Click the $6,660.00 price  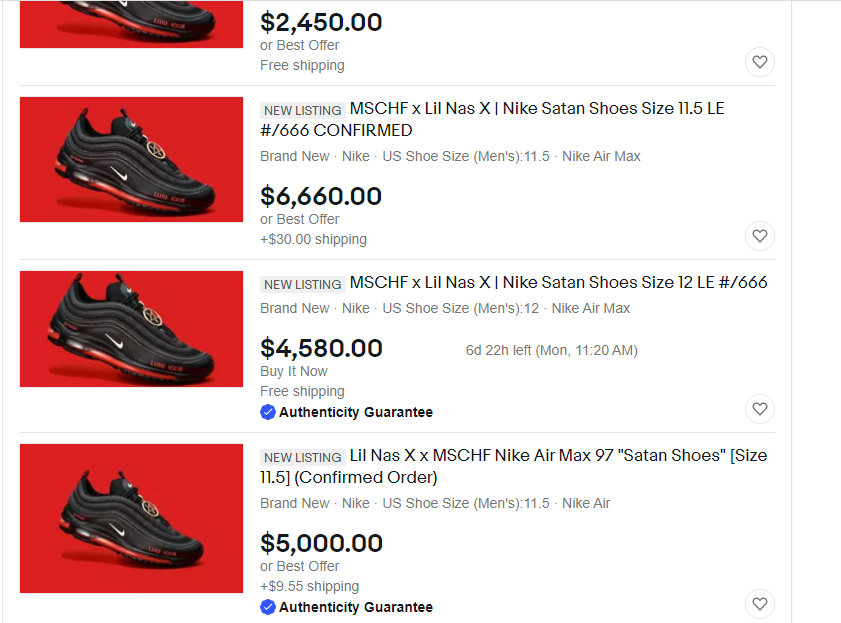pos(321,196)
